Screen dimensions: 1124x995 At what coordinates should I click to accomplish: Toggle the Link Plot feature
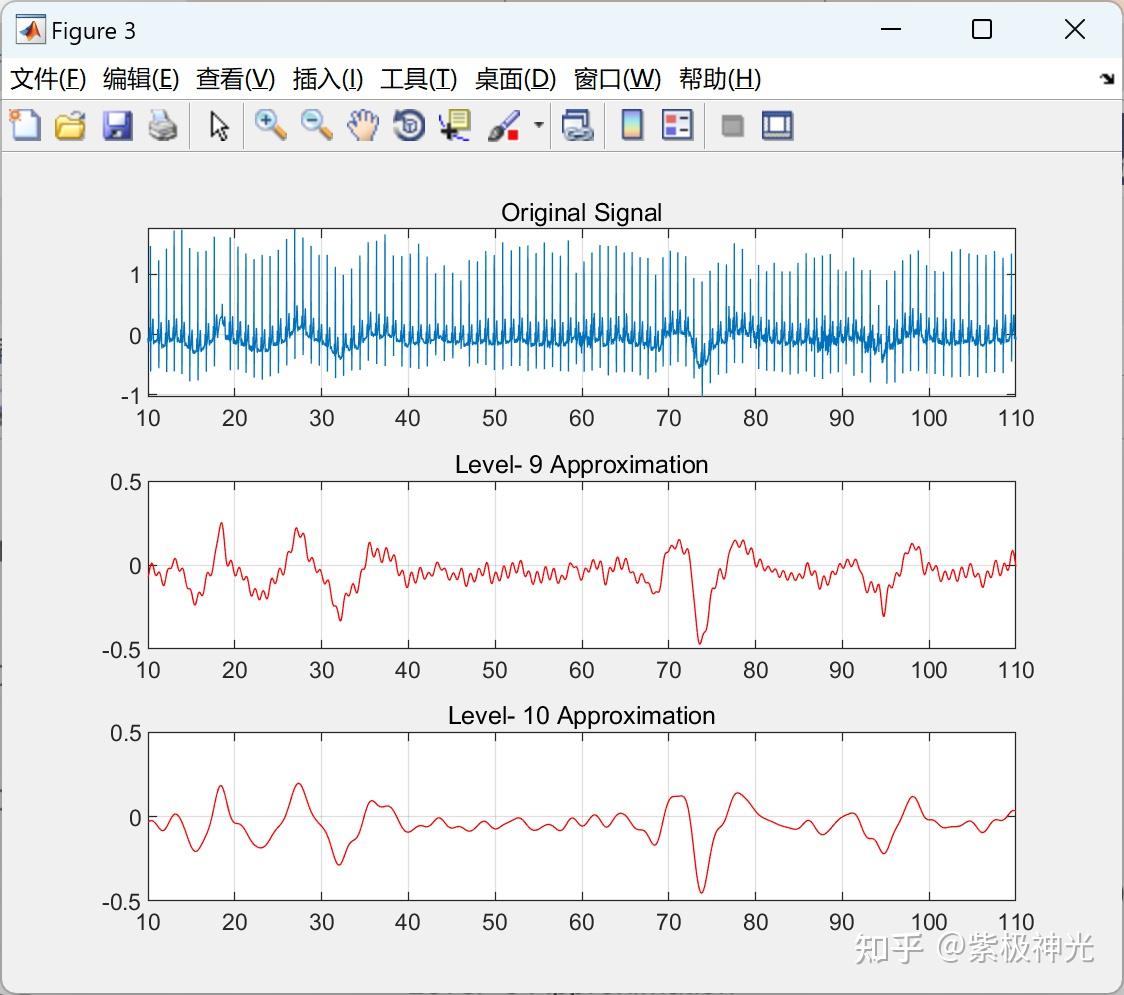pos(578,125)
